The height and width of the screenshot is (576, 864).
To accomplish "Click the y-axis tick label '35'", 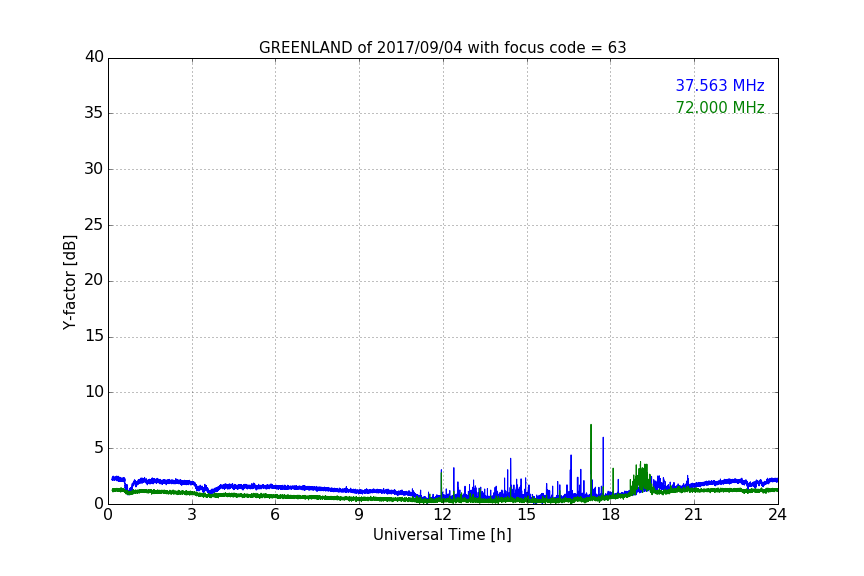I will tap(94, 113).
